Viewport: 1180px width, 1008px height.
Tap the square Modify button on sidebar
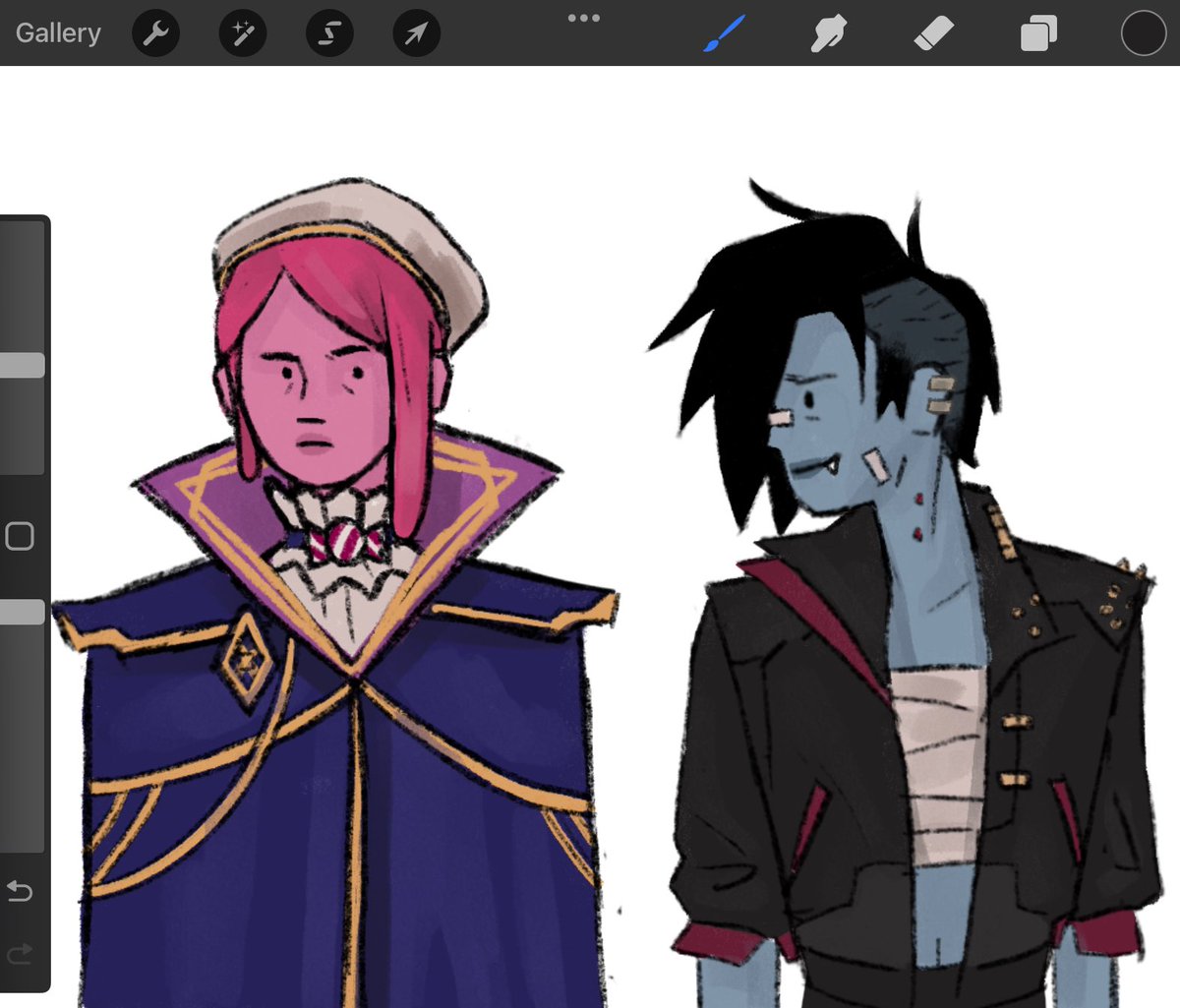(20, 536)
